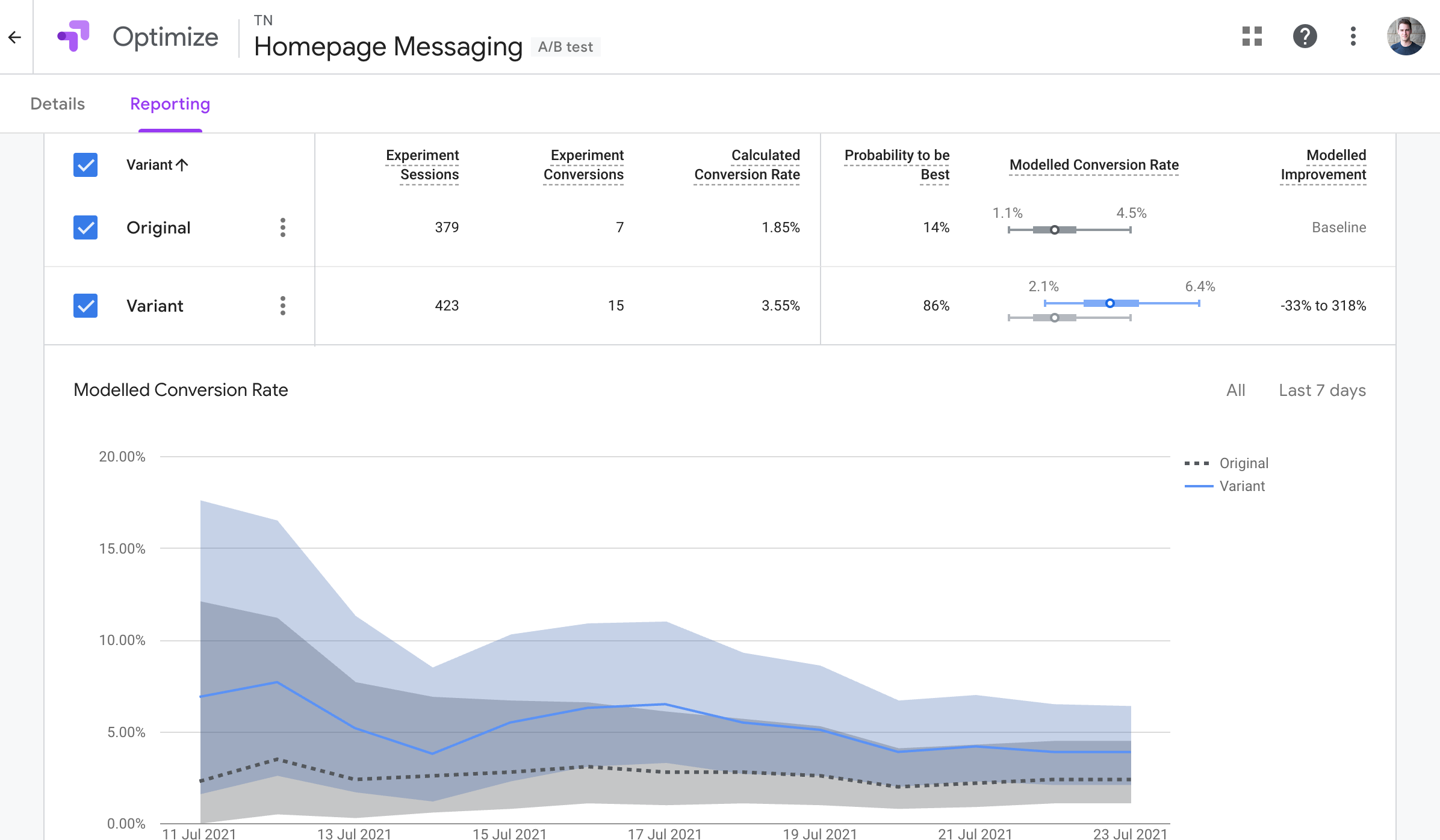The height and width of the screenshot is (840, 1440).
Task: Filter chart to Last 7 days
Action: coord(1322,391)
